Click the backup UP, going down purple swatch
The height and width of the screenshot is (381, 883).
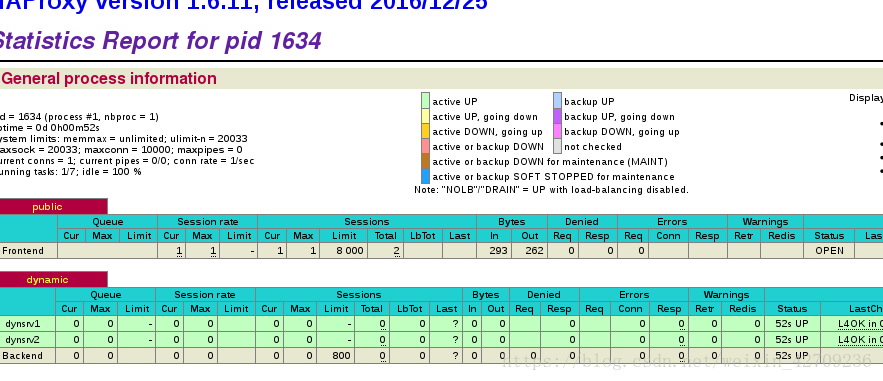[557, 116]
